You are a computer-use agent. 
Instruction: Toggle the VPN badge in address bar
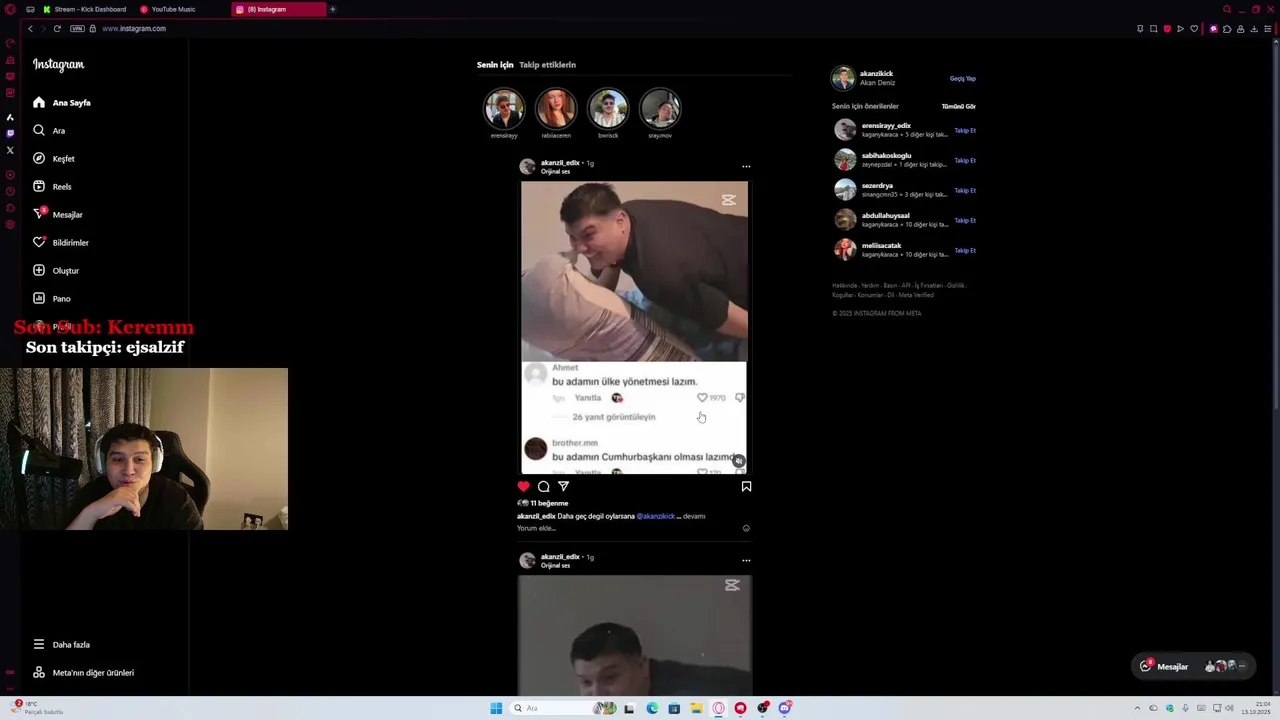coord(77,28)
